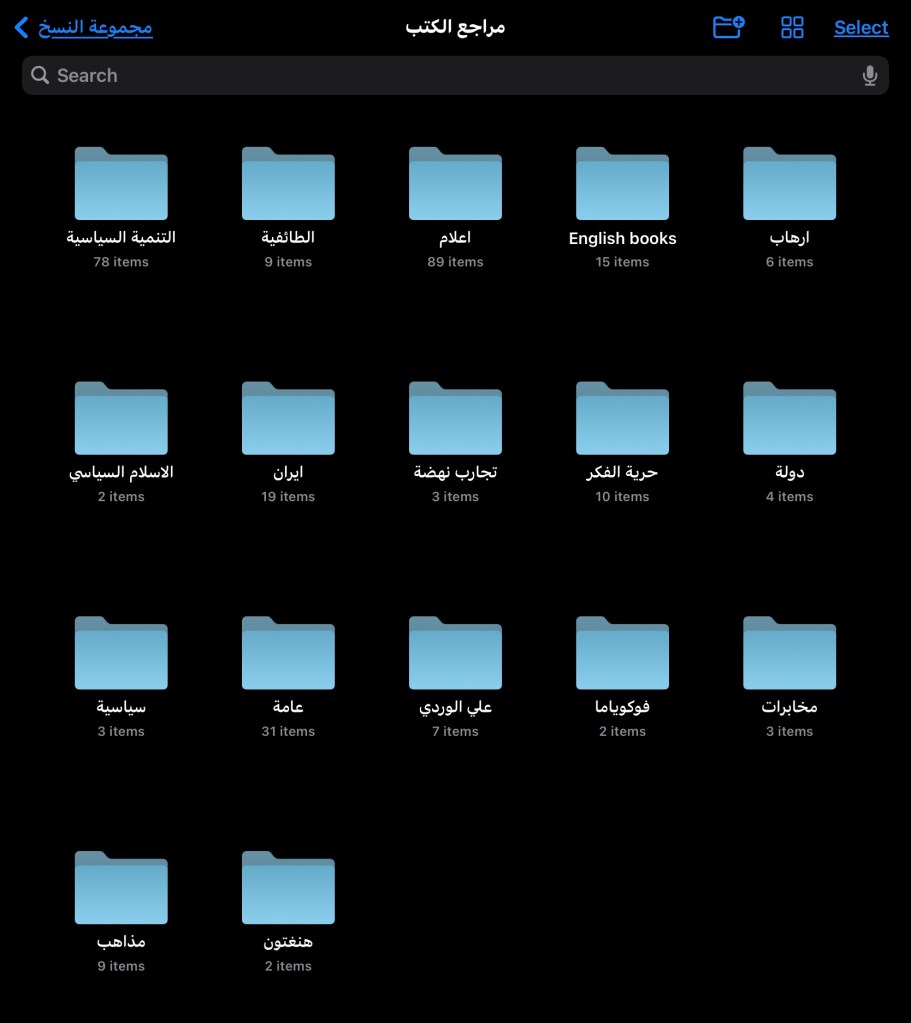Open the هنغتون folder

tap(288, 889)
